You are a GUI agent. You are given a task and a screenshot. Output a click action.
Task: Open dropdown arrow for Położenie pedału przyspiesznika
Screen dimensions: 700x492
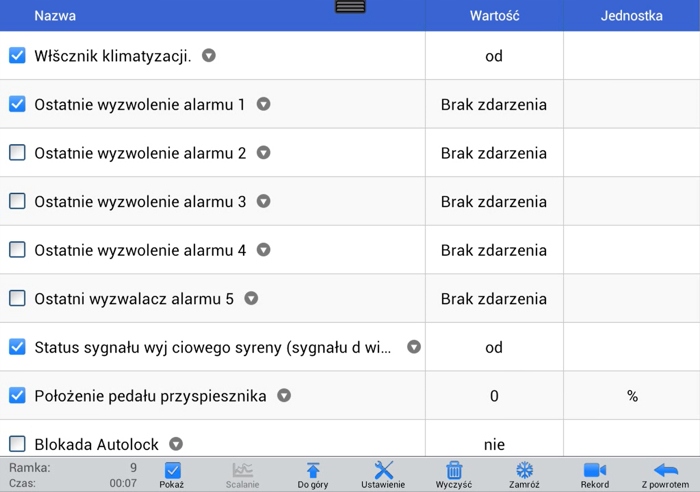[x=284, y=396]
